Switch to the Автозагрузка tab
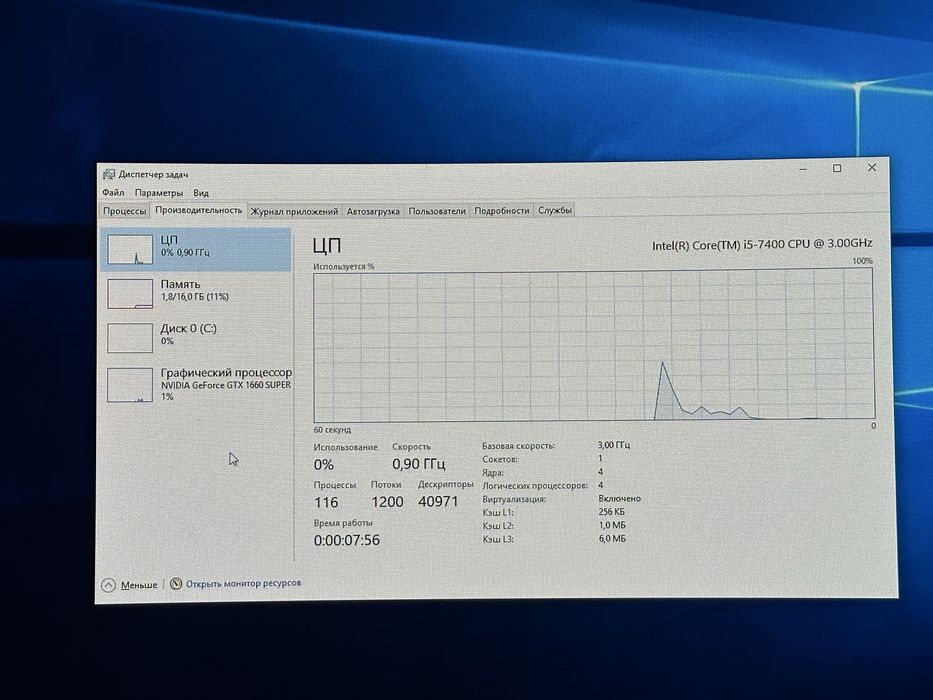 click(373, 211)
